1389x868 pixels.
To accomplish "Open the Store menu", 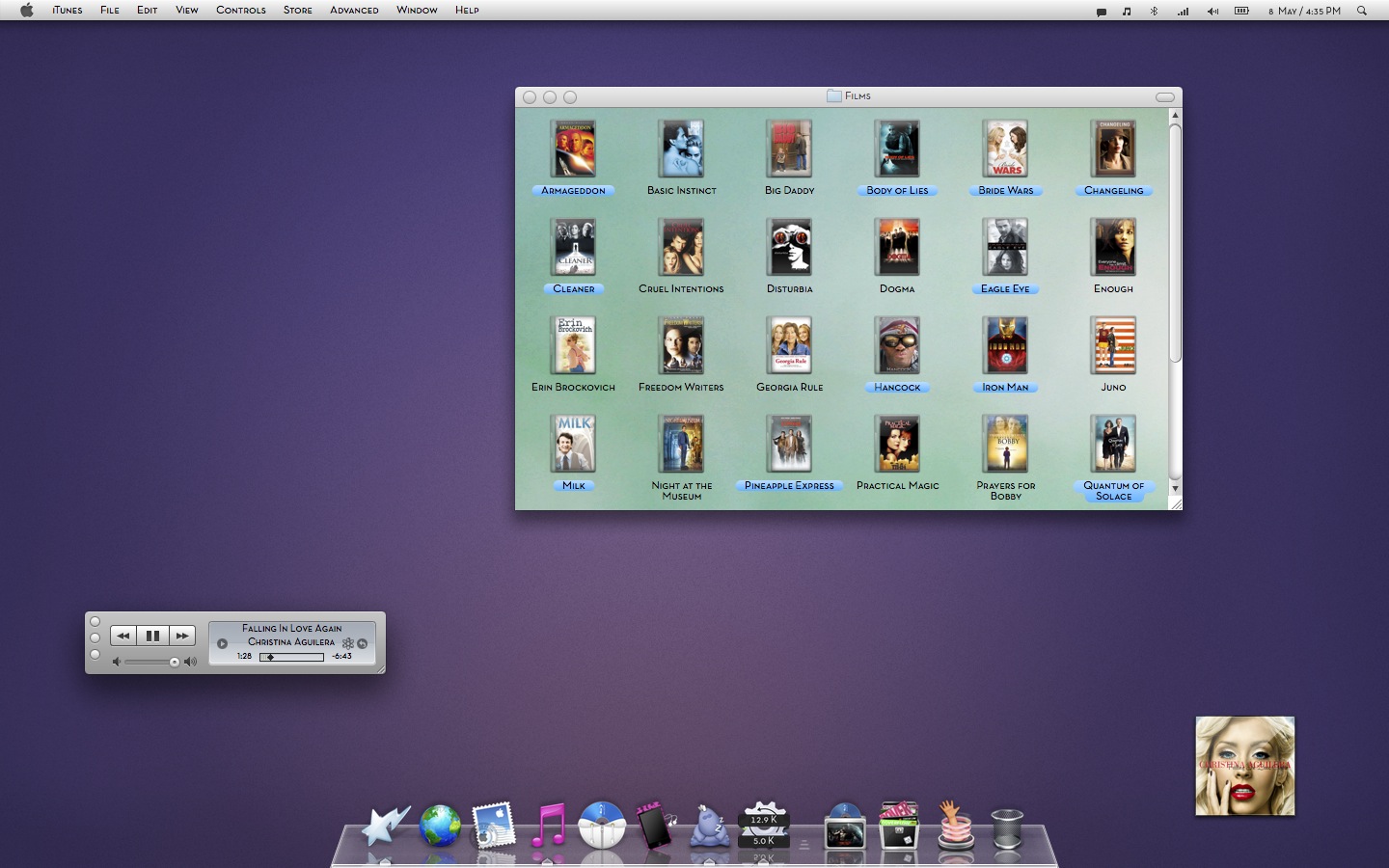I will 298,11.
